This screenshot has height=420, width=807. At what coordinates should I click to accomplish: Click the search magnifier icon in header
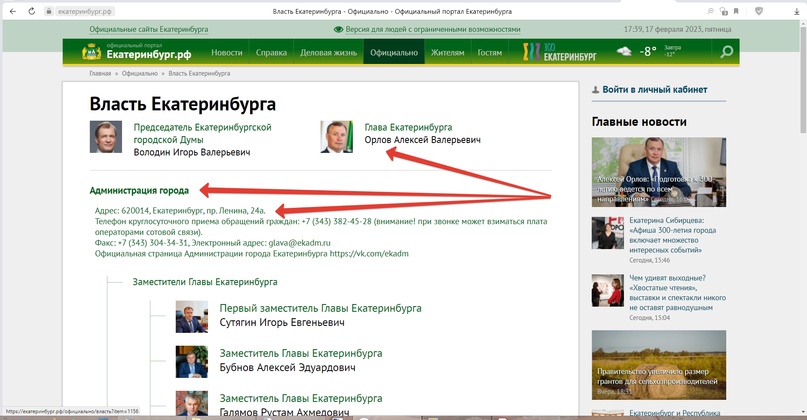pyautogui.click(x=726, y=52)
